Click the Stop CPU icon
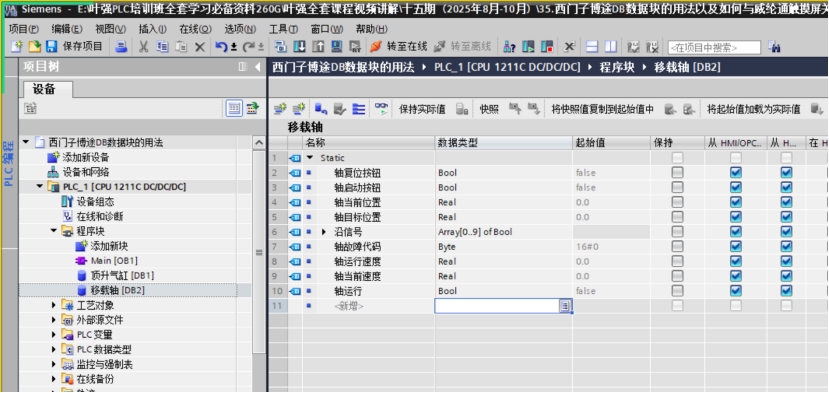This screenshot has height=393, width=829. pyautogui.click(x=547, y=47)
